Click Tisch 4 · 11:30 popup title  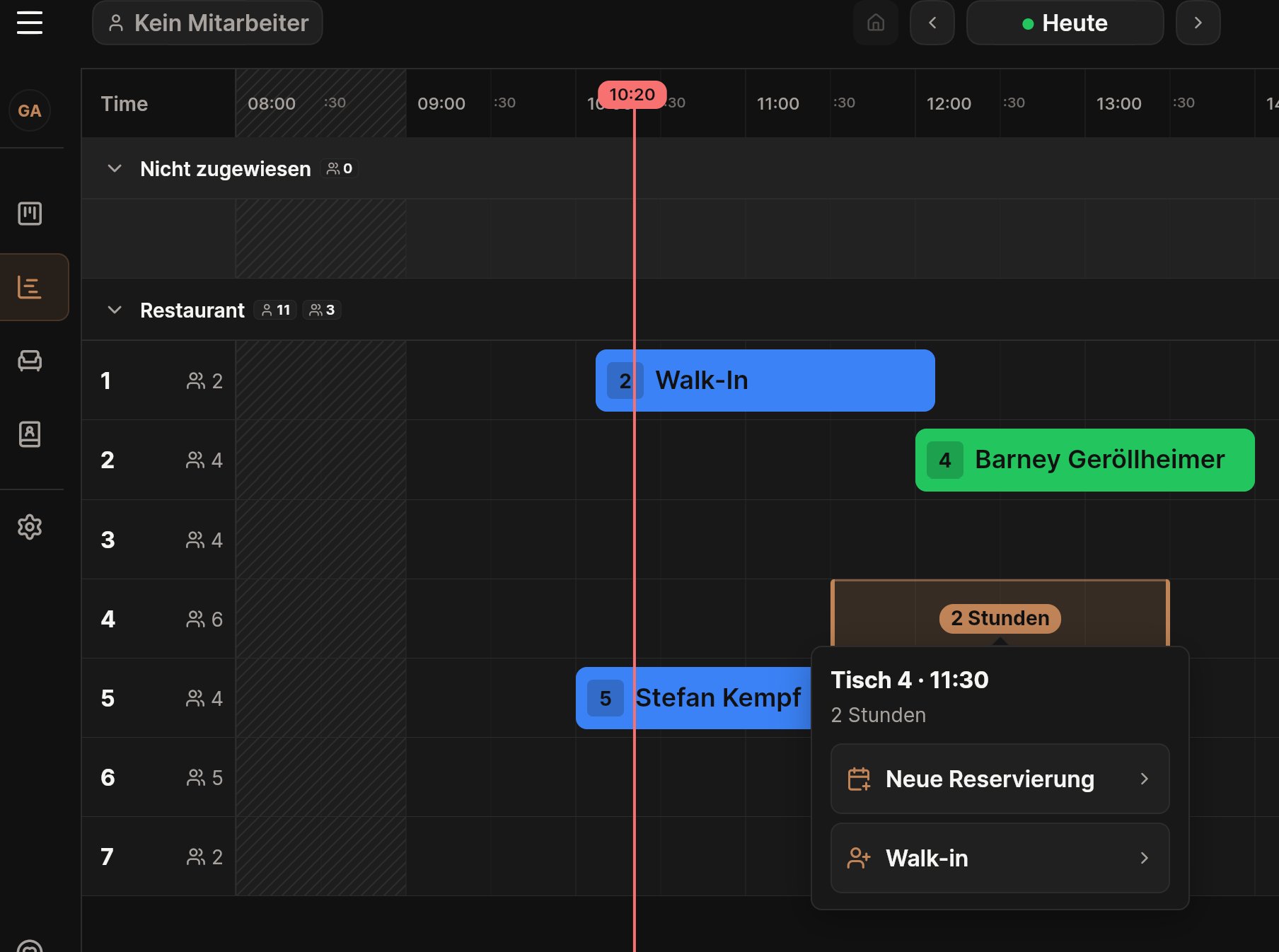[910, 680]
